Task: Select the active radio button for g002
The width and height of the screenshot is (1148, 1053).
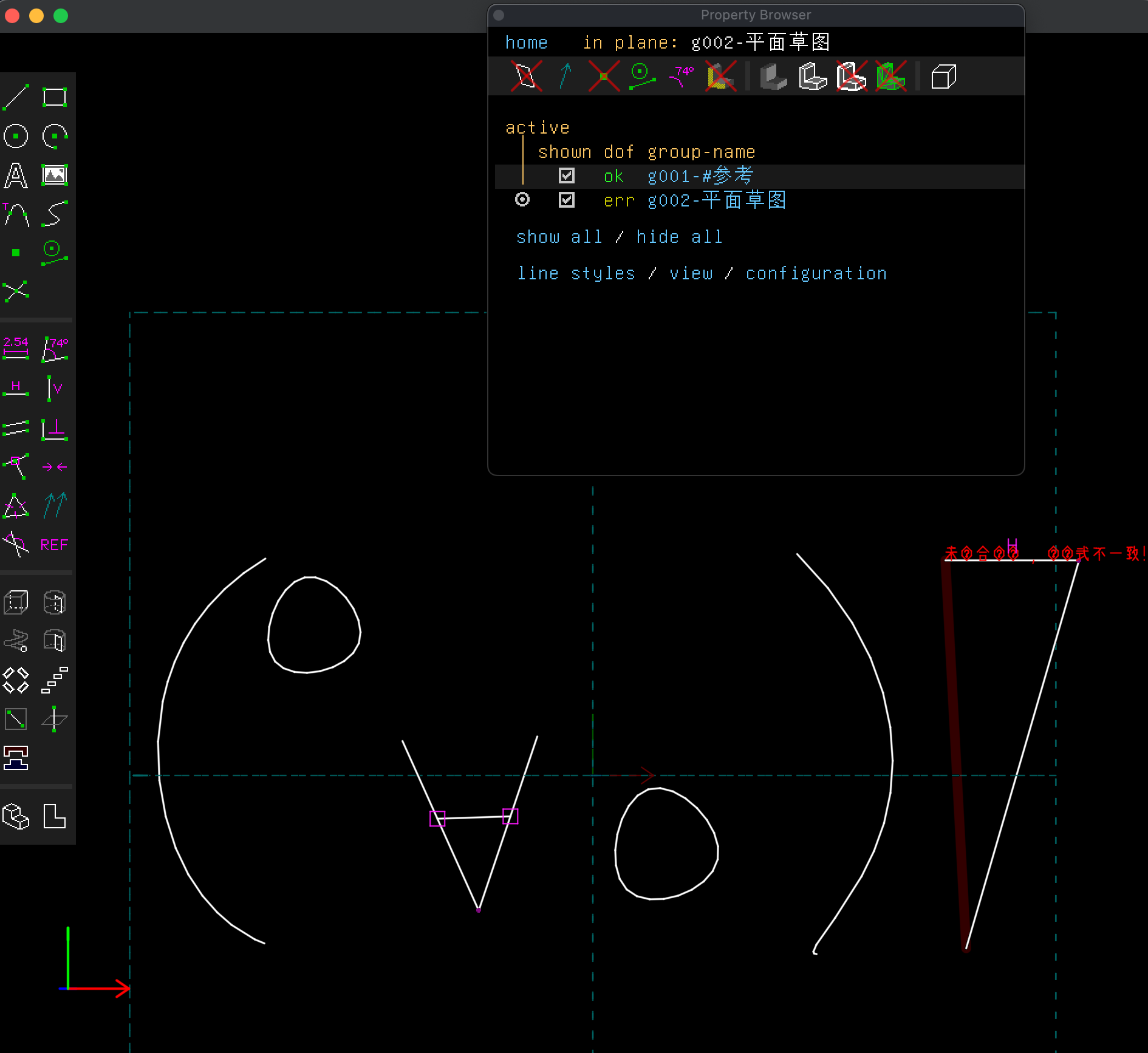Action: tap(522, 200)
